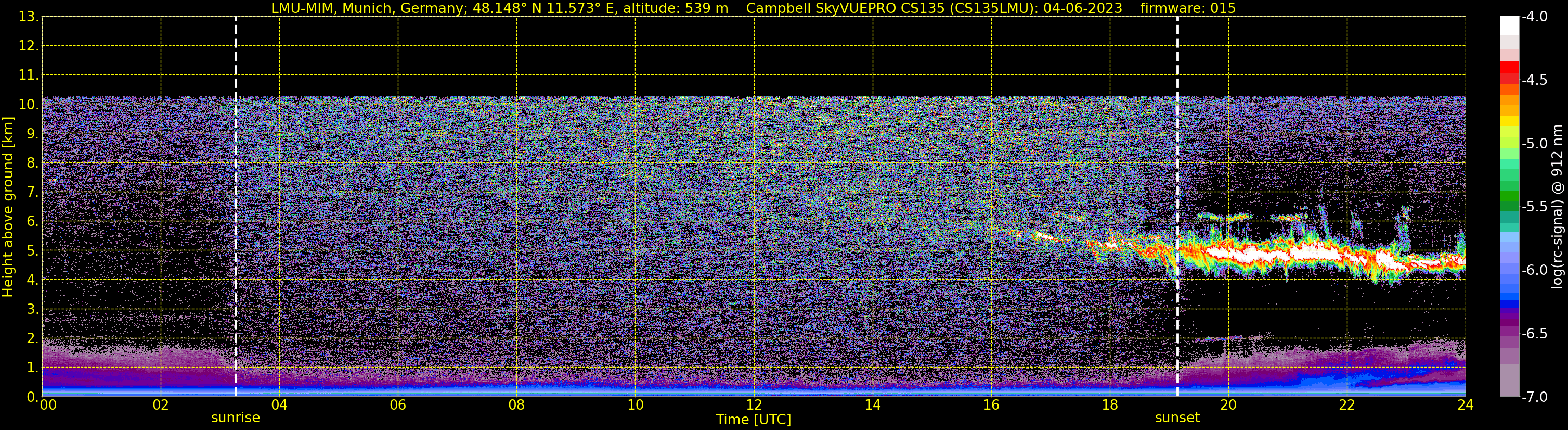Click the height axis tick label '7.'
This screenshot has width=1568, height=430.
pyautogui.click(x=32, y=193)
